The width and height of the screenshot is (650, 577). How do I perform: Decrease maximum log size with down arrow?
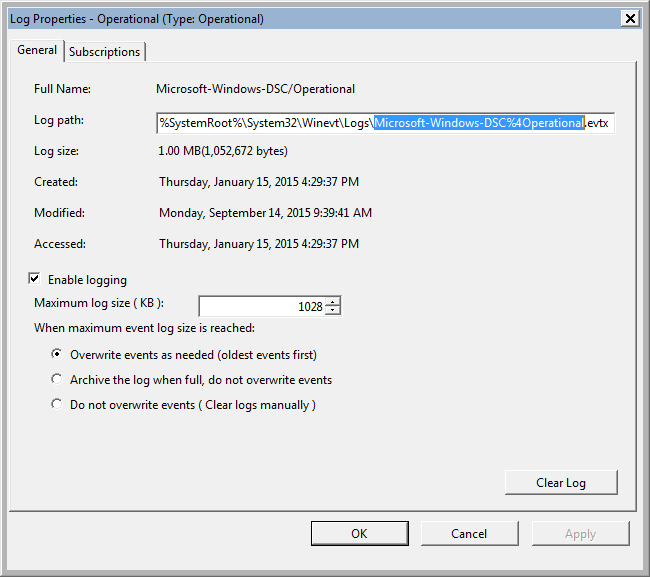tap(333, 311)
